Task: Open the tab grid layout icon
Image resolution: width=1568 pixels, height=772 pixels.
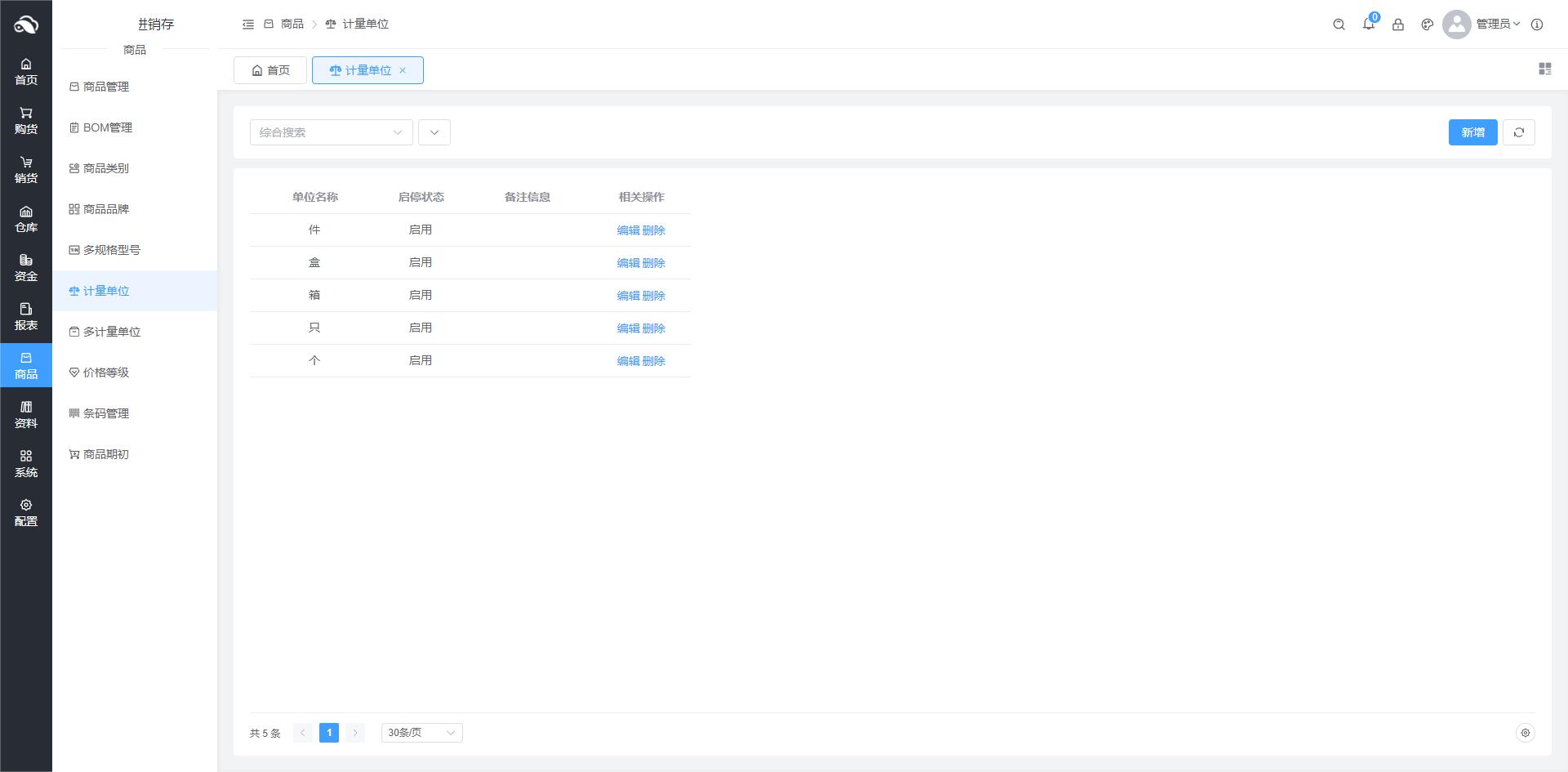Action: click(1544, 69)
